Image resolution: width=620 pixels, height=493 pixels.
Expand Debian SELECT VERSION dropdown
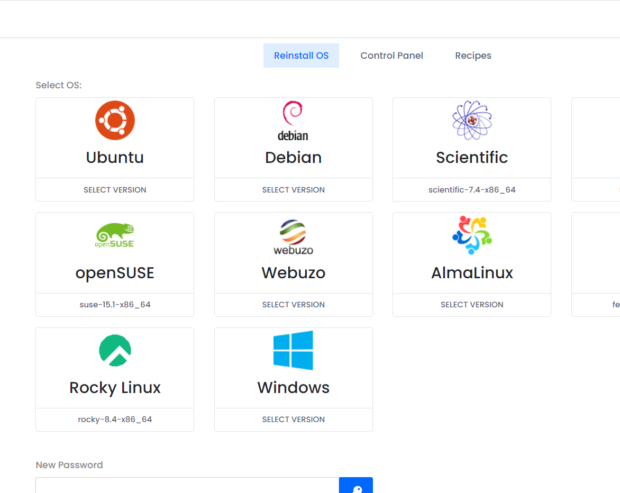293,190
